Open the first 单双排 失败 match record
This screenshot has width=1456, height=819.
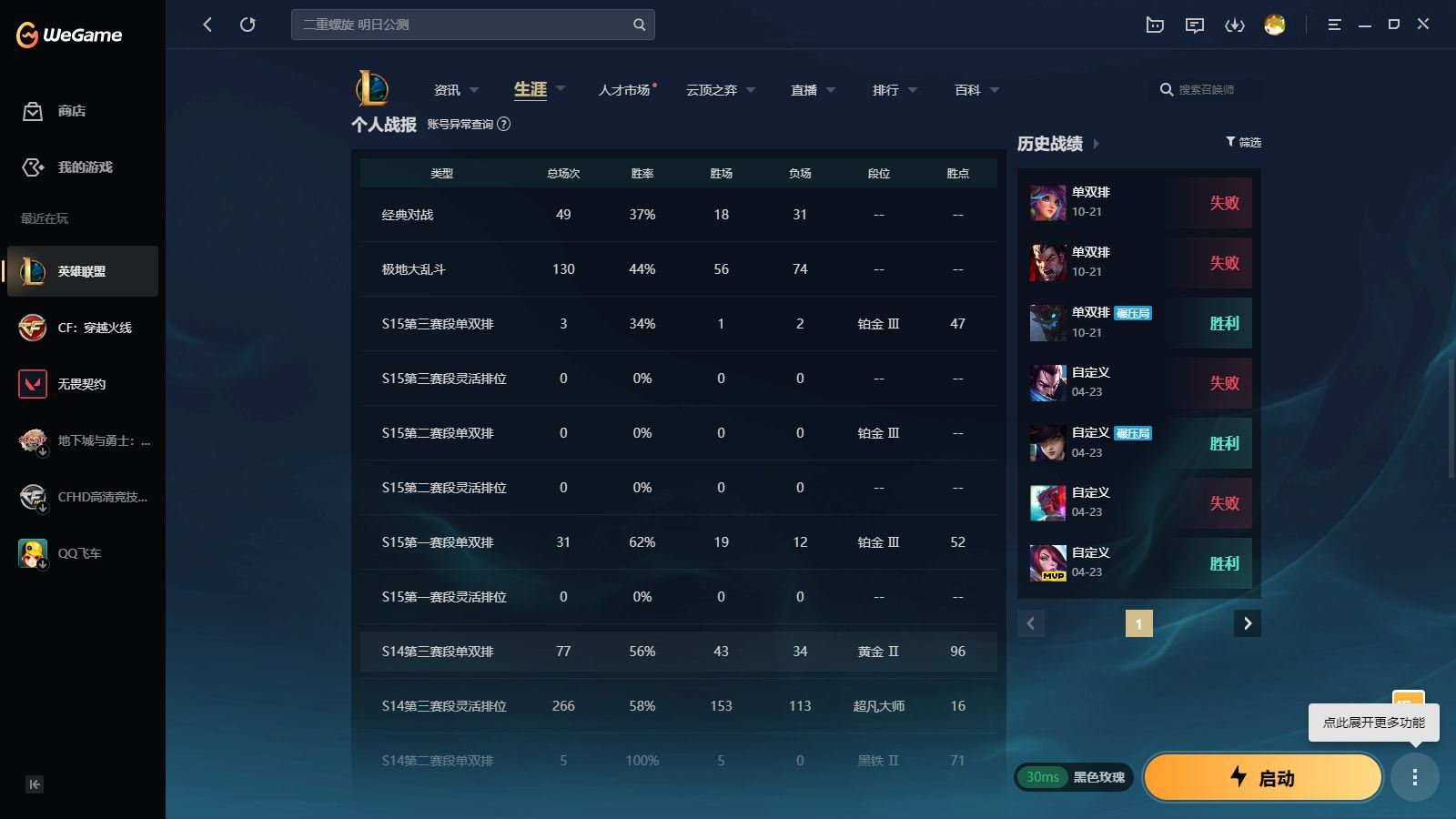coord(1139,203)
